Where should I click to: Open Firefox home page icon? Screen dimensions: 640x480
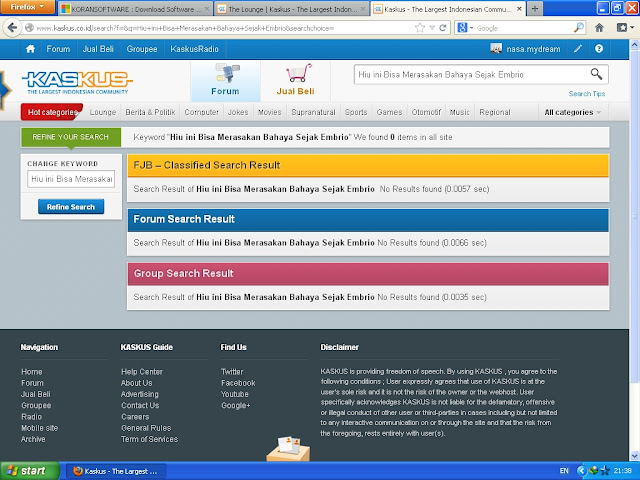(x=599, y=28)
